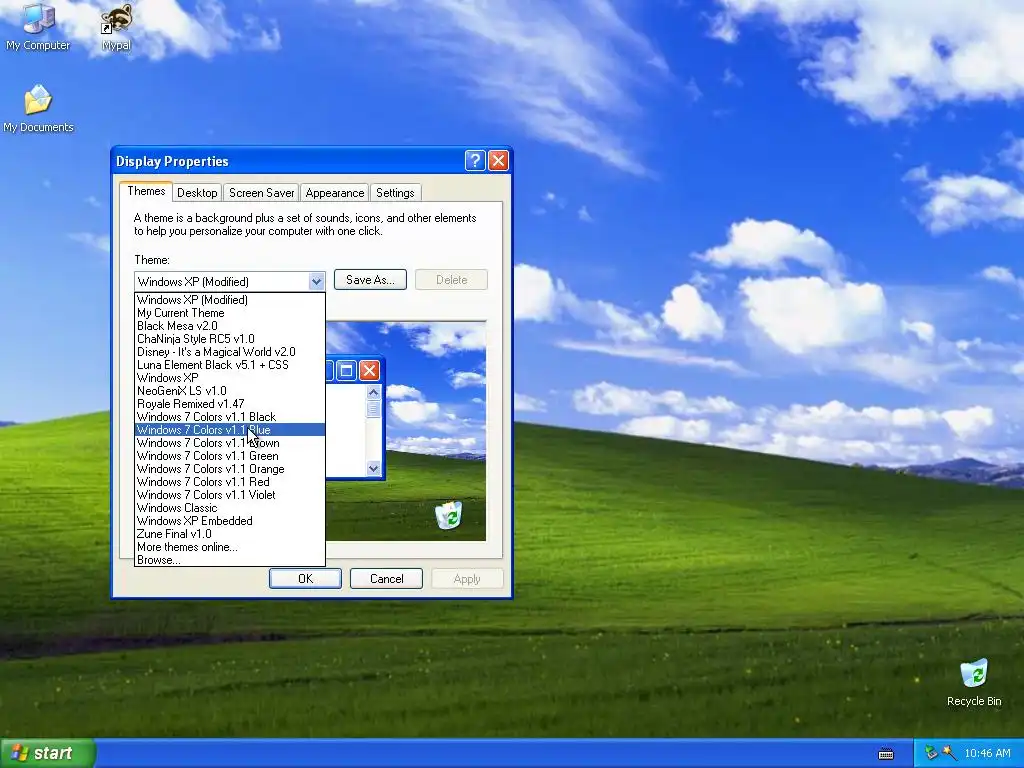1024x768 pixels.
Task: Select ChaNinja Style RC5 v1.0 theme
Action: (229, 339)
